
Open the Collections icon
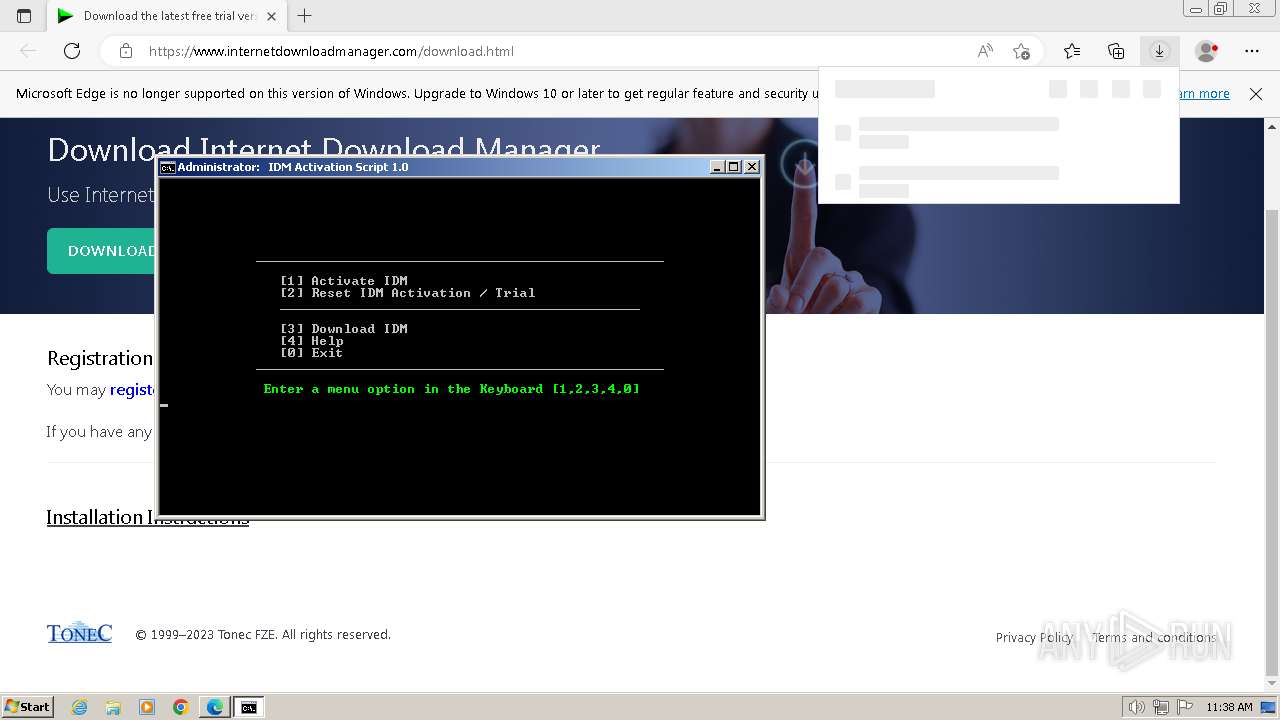click(1116, 51)
